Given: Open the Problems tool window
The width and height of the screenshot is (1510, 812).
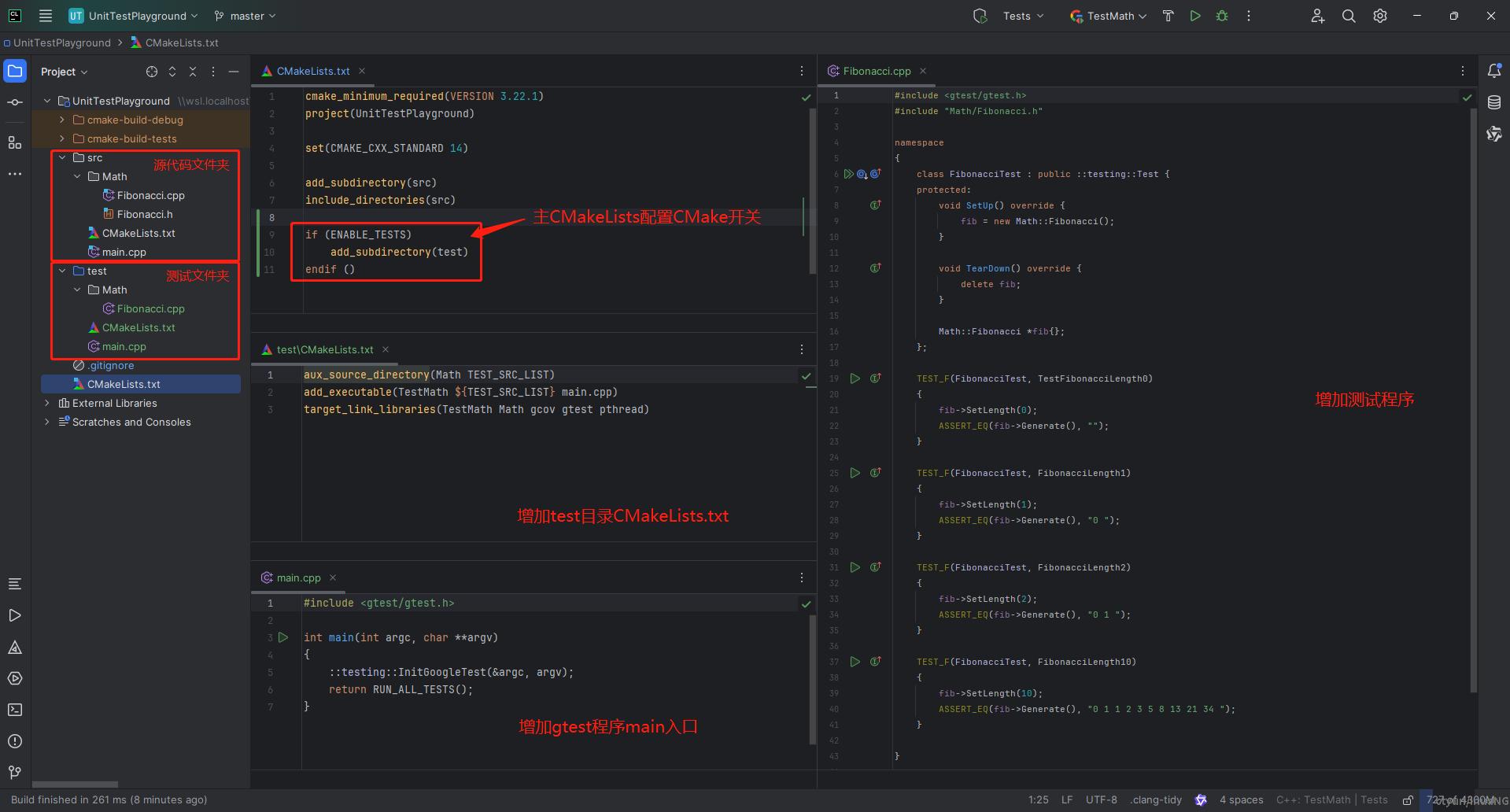Looking at the screenshot, I should point(15,741).
